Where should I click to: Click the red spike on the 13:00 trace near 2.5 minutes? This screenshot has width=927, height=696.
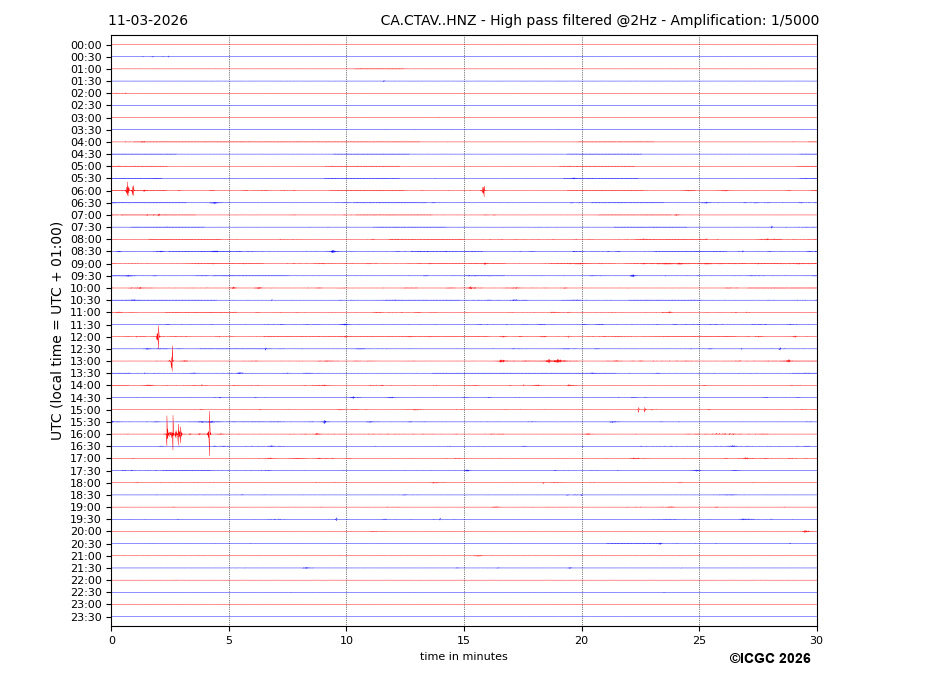[172, 361]
